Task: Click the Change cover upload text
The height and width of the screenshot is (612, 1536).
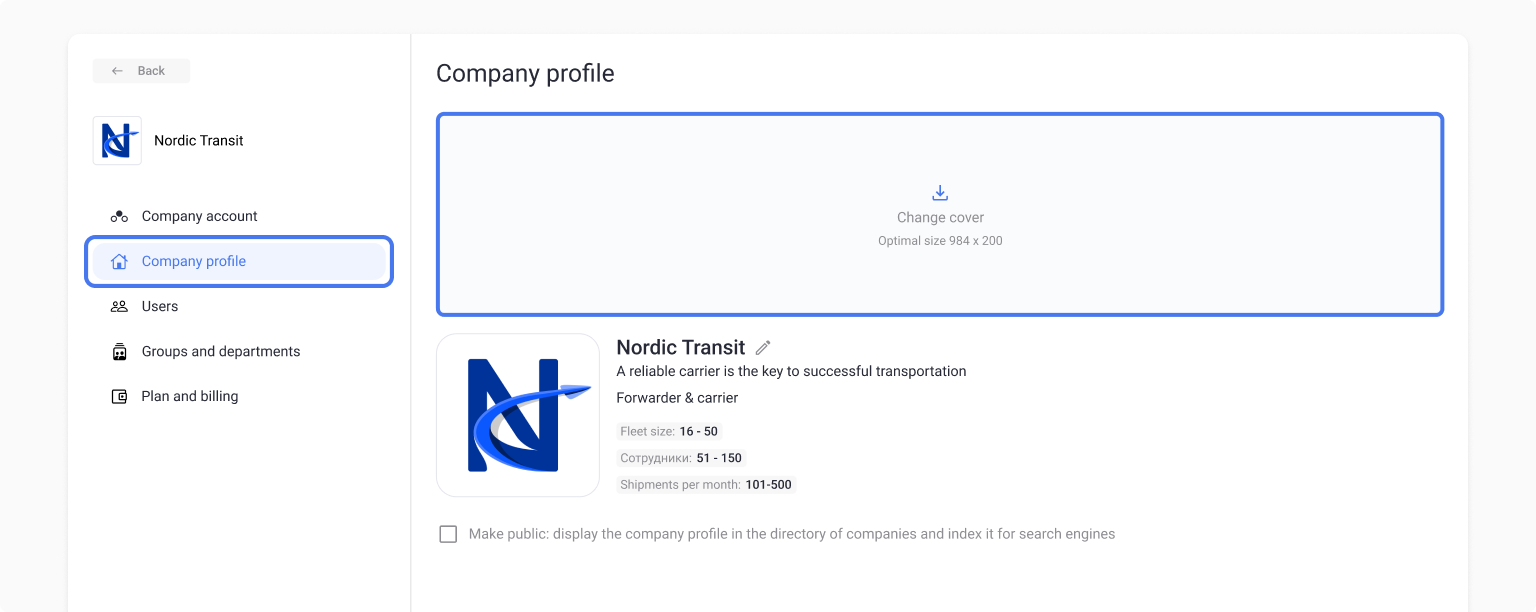Action: click(x=940, y=218)
